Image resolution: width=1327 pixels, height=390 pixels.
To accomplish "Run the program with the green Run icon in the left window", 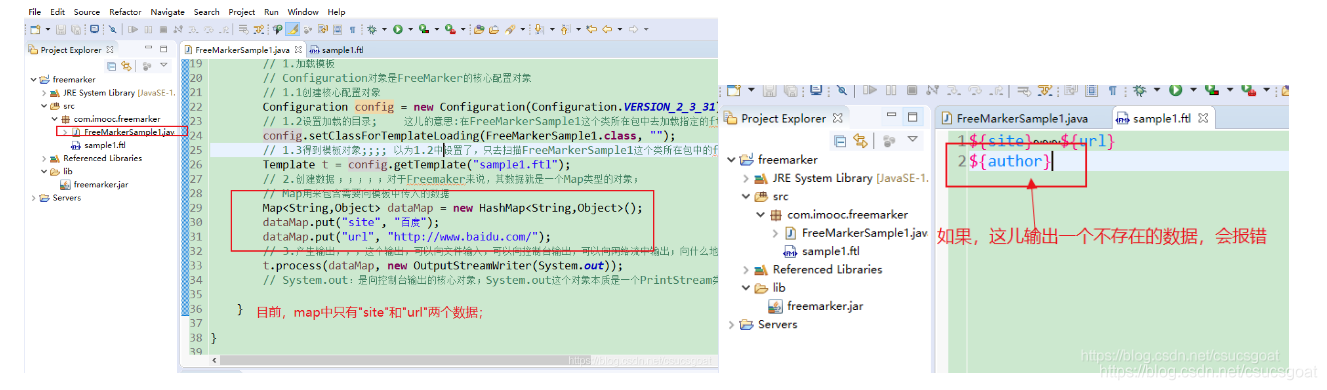I will (x=397, y=29).
